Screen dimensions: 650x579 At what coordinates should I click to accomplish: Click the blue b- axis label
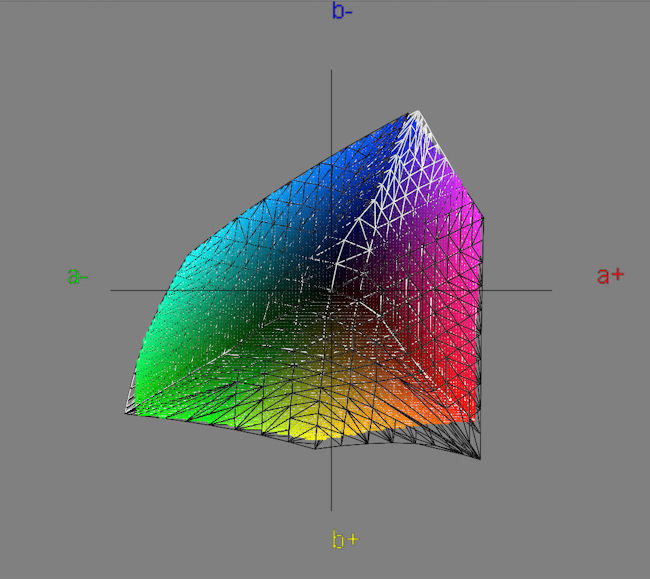tap(342, 12)
